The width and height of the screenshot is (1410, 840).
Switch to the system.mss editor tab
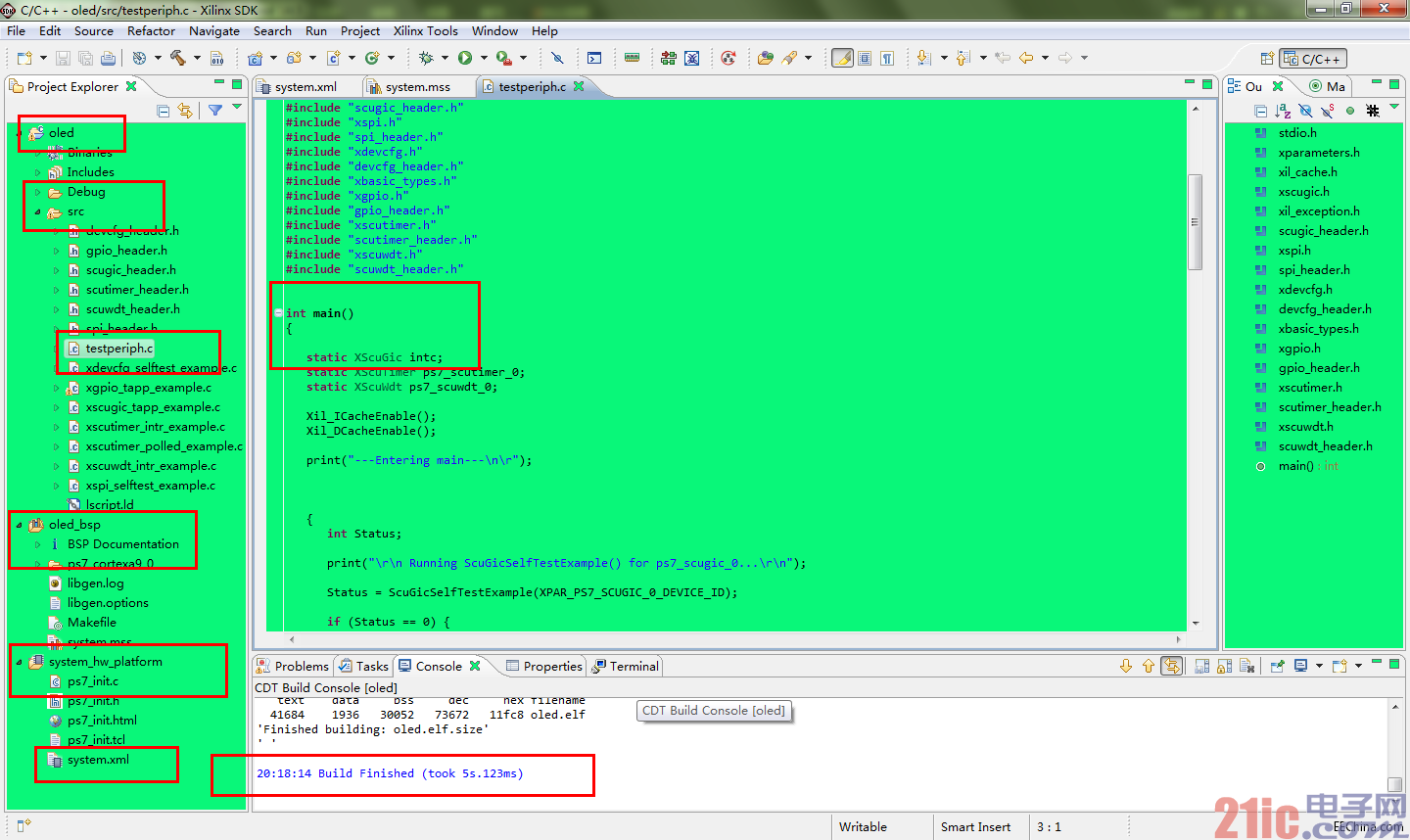417,87
